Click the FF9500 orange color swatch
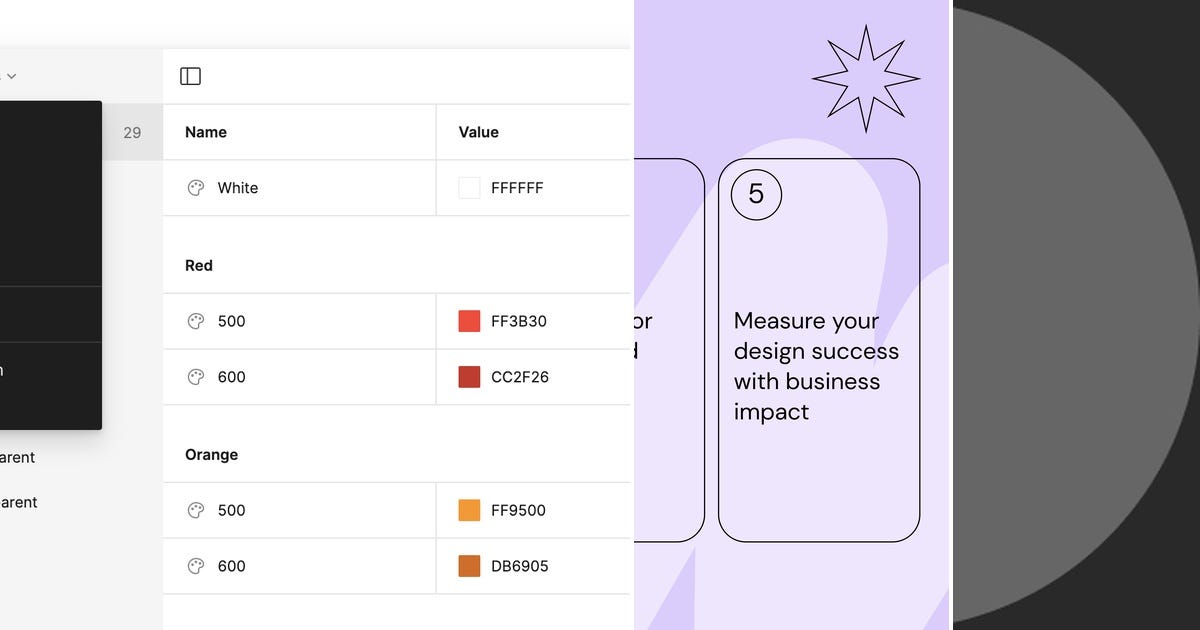Image resolution: width=1200 pixels, height=630 pixels. [x=468, y=510]
